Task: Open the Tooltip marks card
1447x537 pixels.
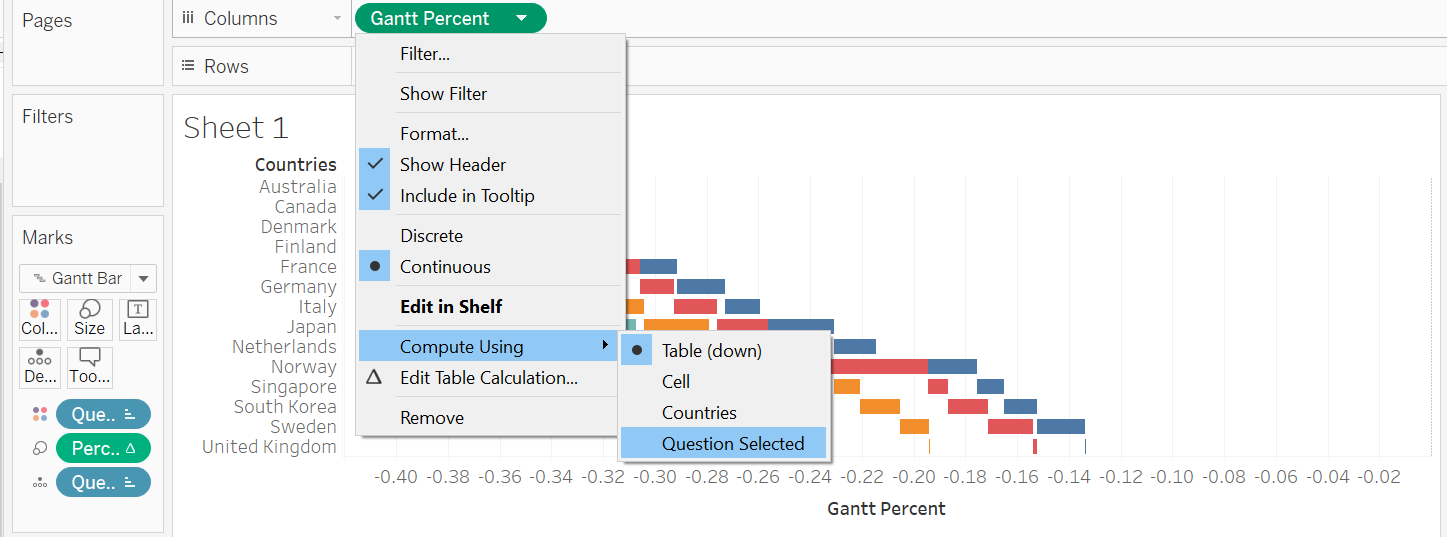Action: [x=89, y=366]
